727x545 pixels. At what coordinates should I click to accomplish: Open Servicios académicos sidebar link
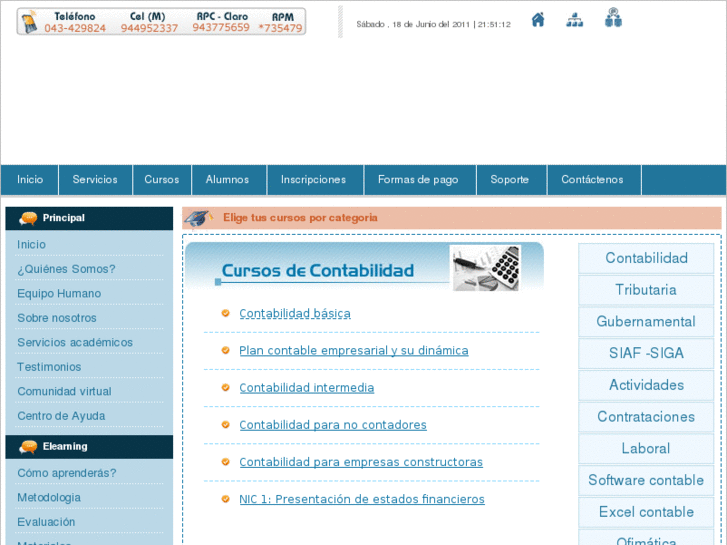(x=75, y=343)
